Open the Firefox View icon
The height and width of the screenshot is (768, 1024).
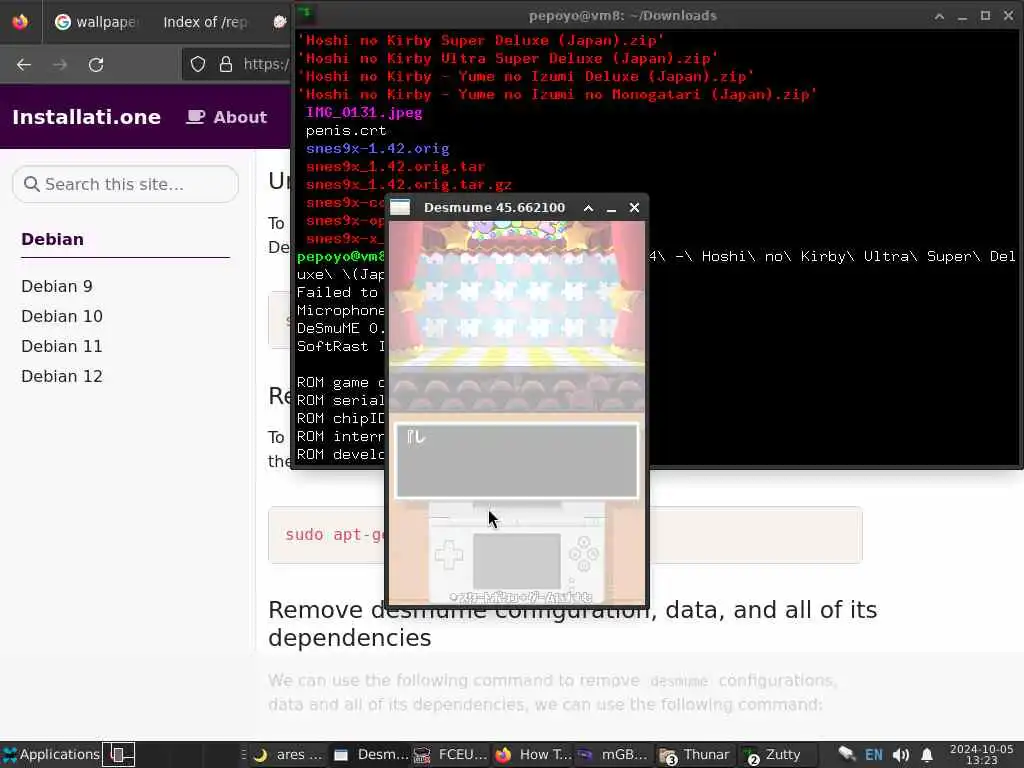(20, 22)
